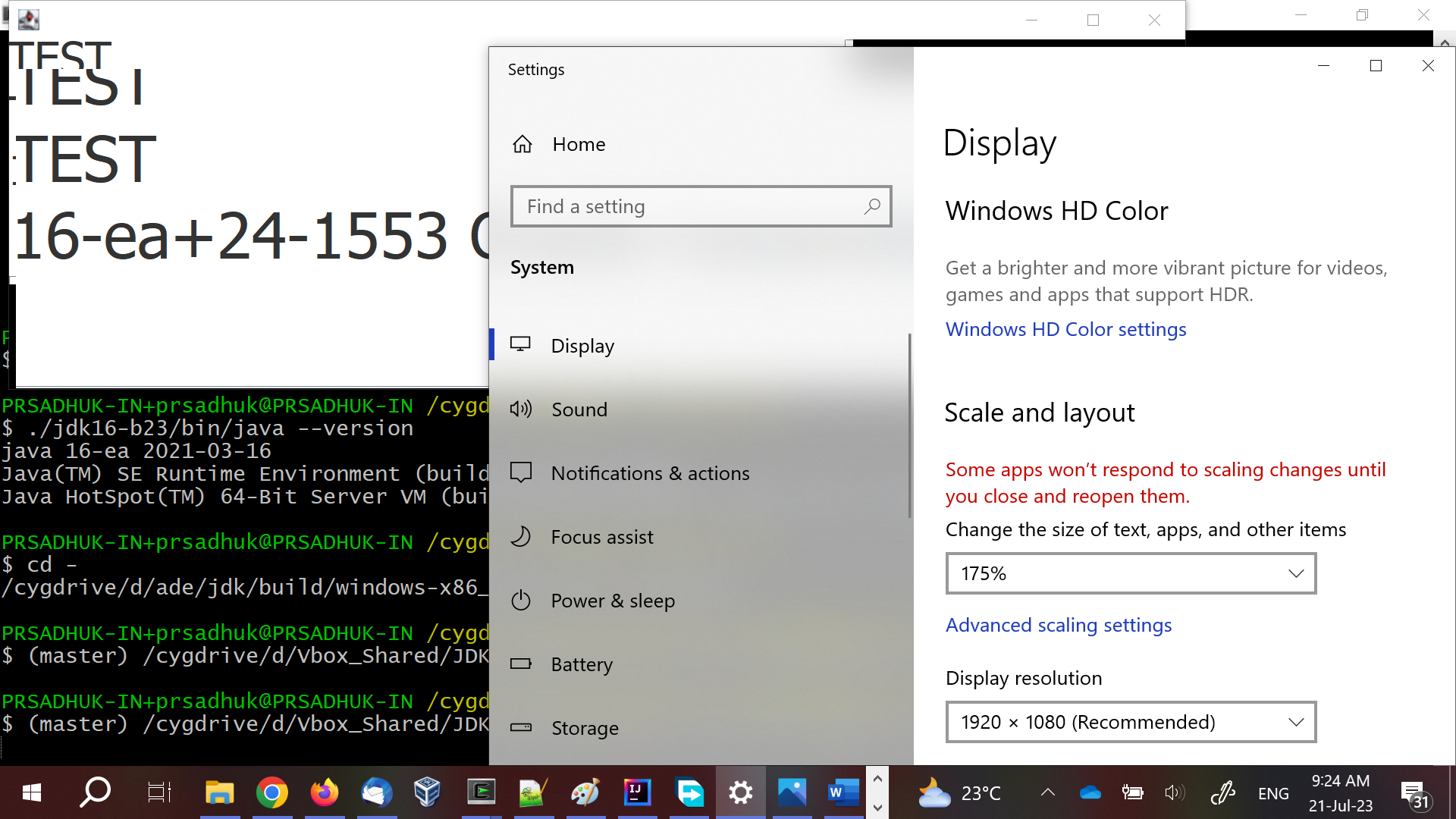Click the VirtualBox cube icon on the taskbar
This screenshot has height=819, width=1456.
click(428, 793)
